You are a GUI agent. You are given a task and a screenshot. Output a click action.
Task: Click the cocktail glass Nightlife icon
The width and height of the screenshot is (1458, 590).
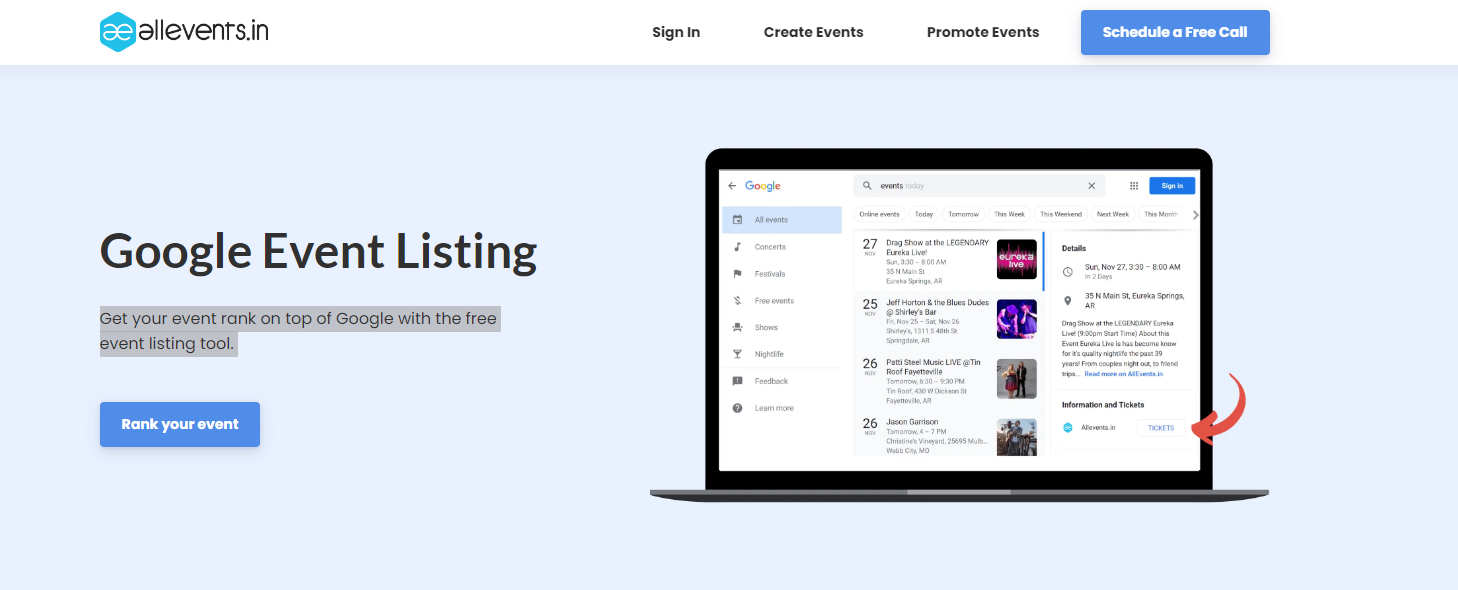point(737,355)
